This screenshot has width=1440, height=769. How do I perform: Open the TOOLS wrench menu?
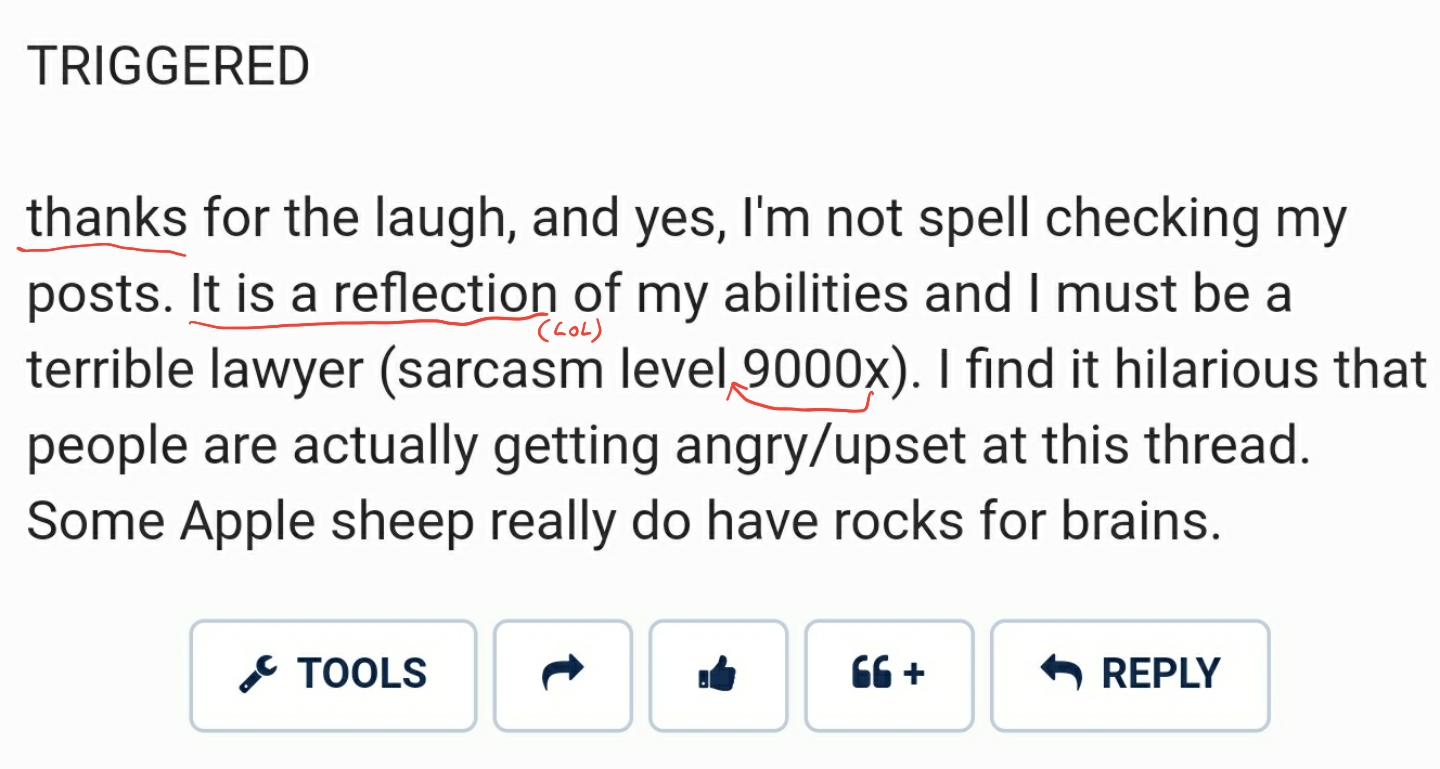[x=333, y=676]
